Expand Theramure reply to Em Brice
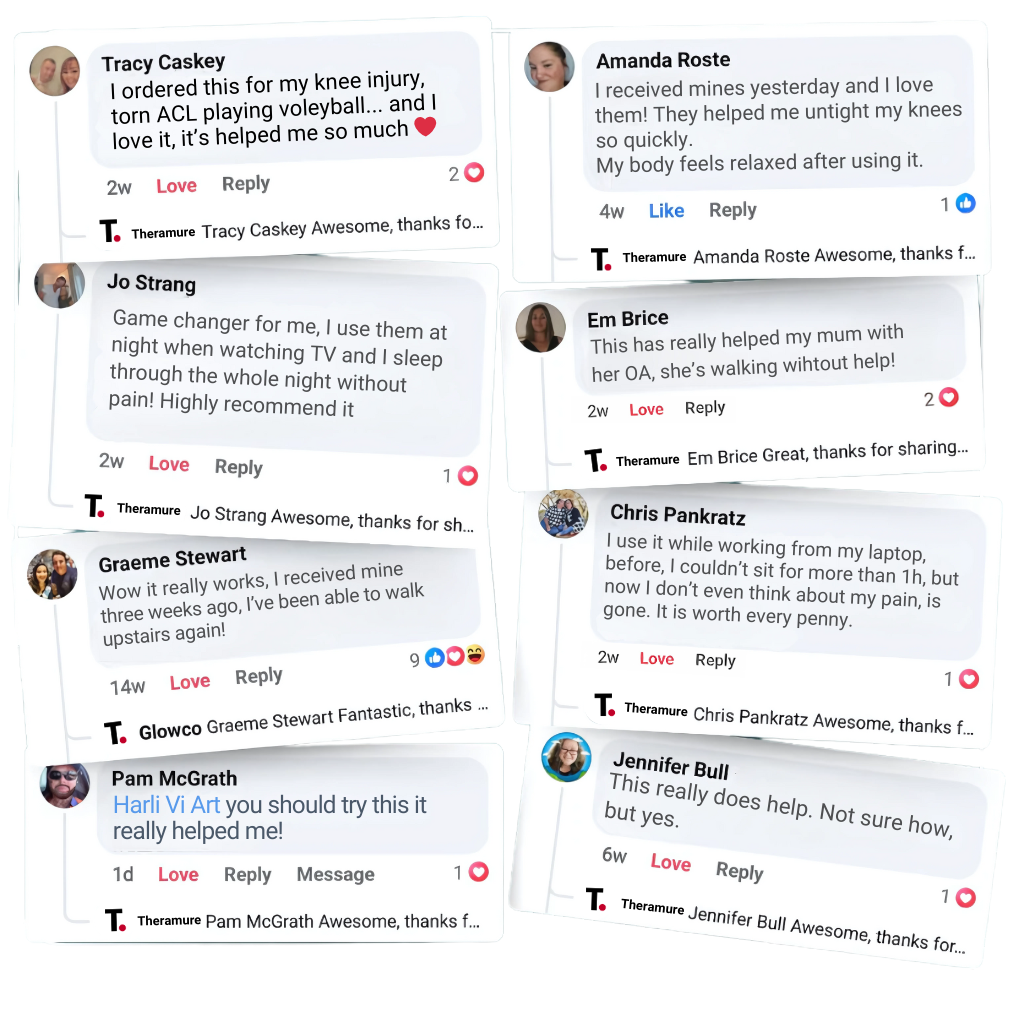1024x1024 pixels. 827,454
